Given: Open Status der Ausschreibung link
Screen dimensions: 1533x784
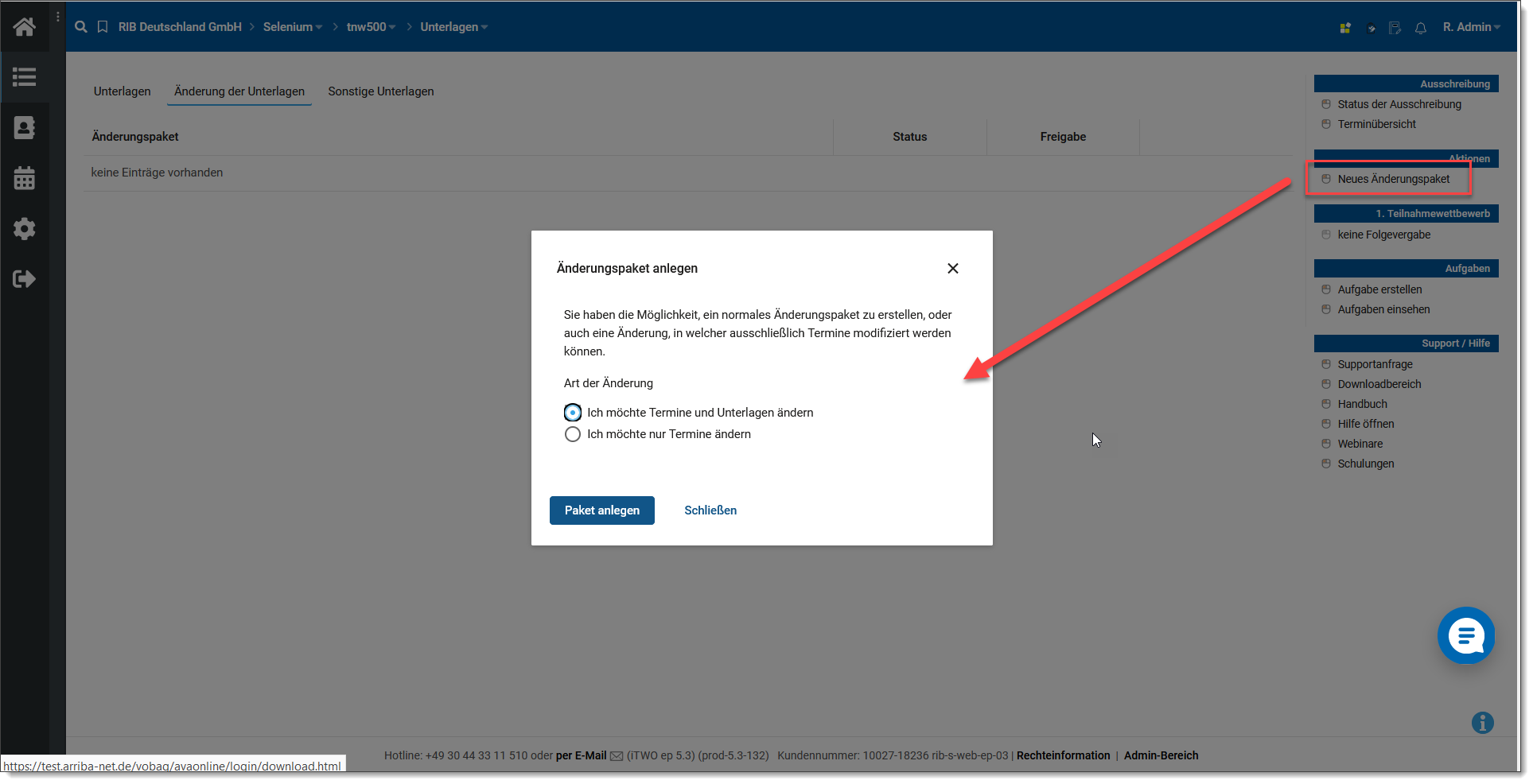Looking at the screenshot, I should [x=1399, y=104].
